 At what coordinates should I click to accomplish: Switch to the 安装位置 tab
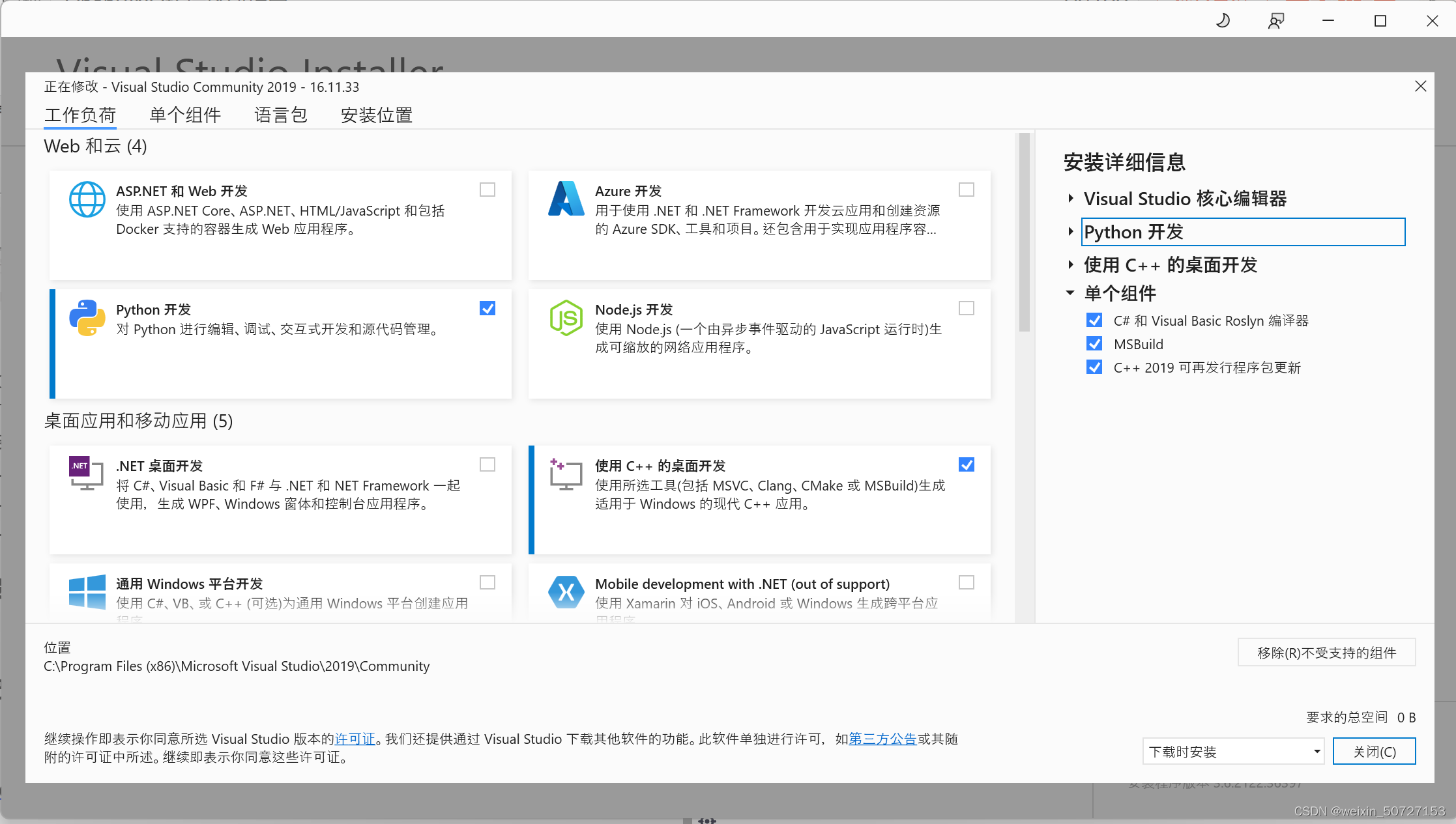[x=377, y=115]
